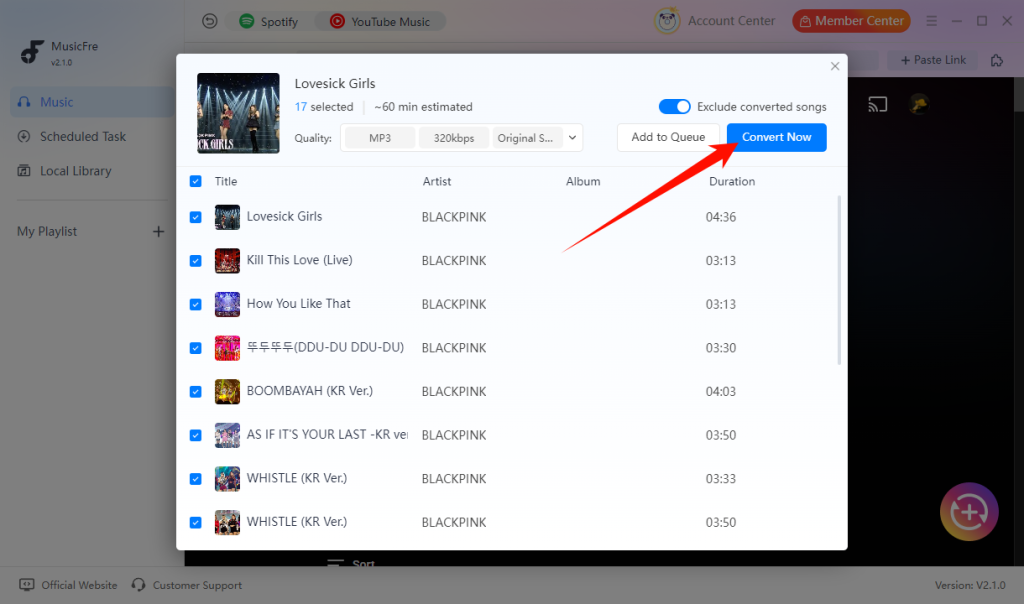Select the MP3 format option
1024x604 pixels.
[x=380, y=138]
